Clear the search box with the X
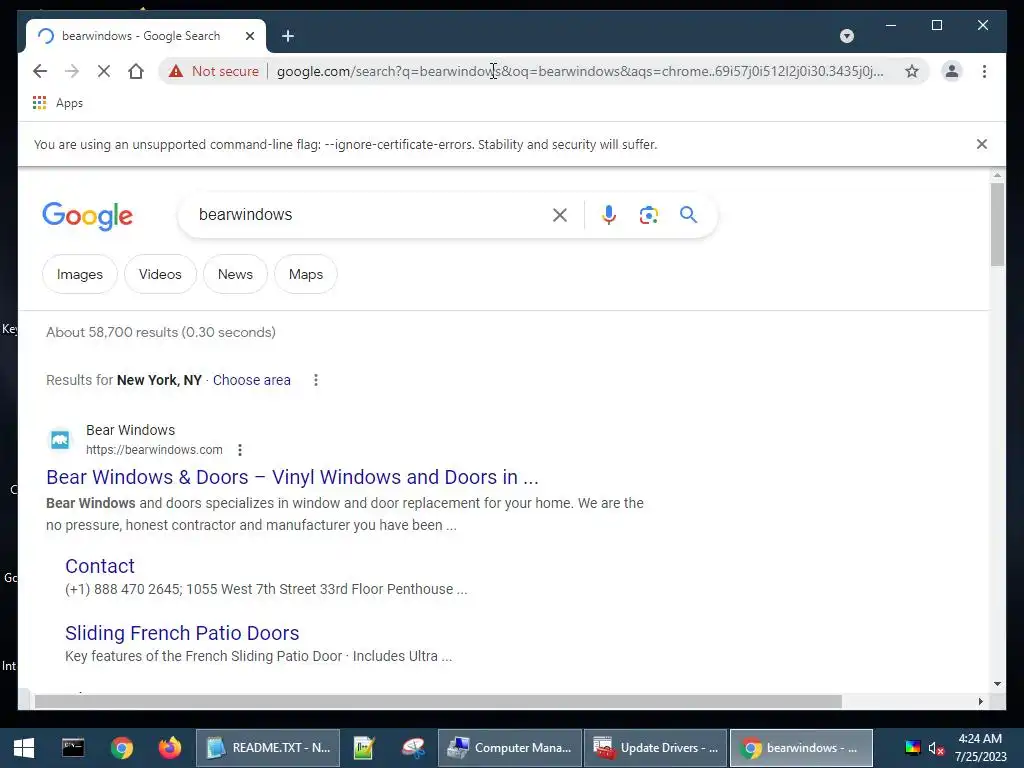The height and width of the screenshot is (768, 1024). point(560,215)
